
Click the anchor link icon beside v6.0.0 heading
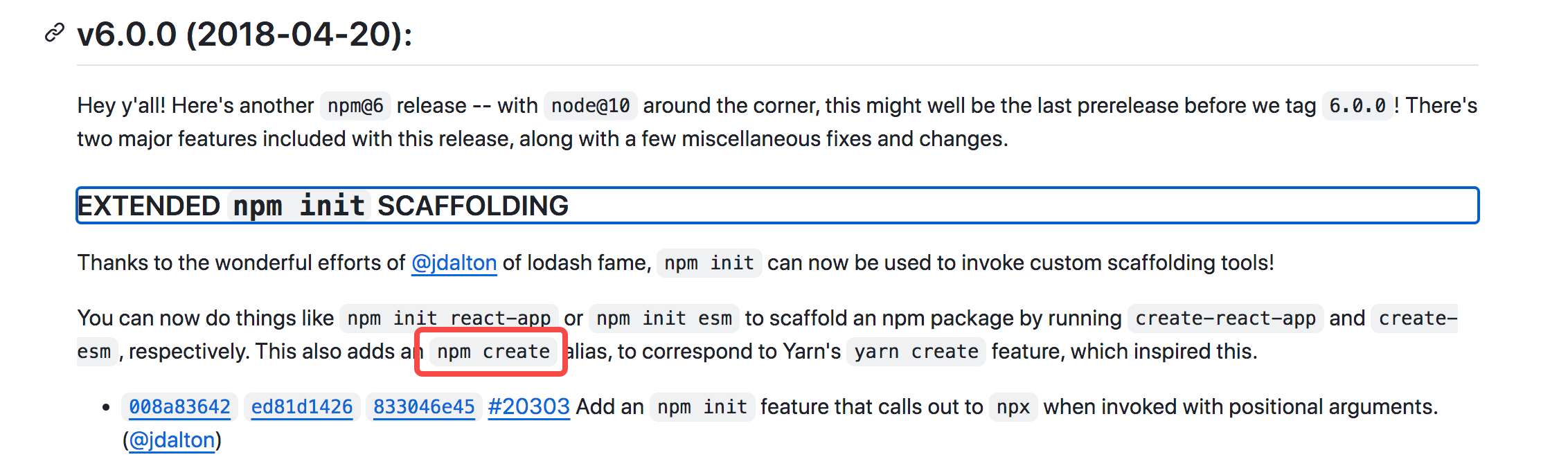(x=54, y=33)
